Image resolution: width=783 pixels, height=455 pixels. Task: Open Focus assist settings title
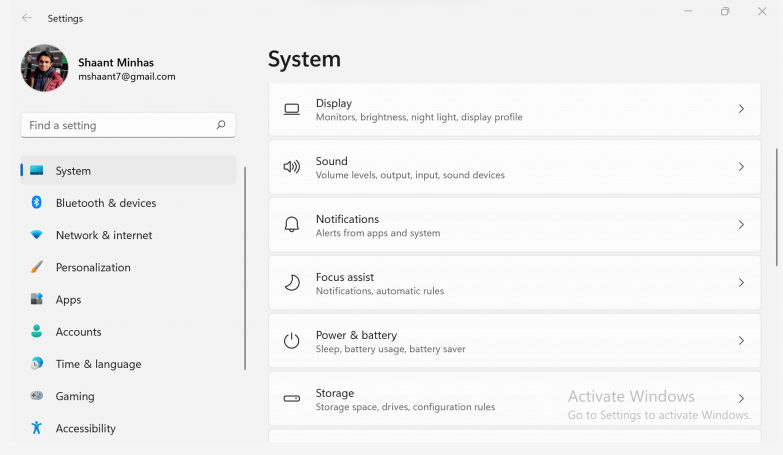coord(345,277)
